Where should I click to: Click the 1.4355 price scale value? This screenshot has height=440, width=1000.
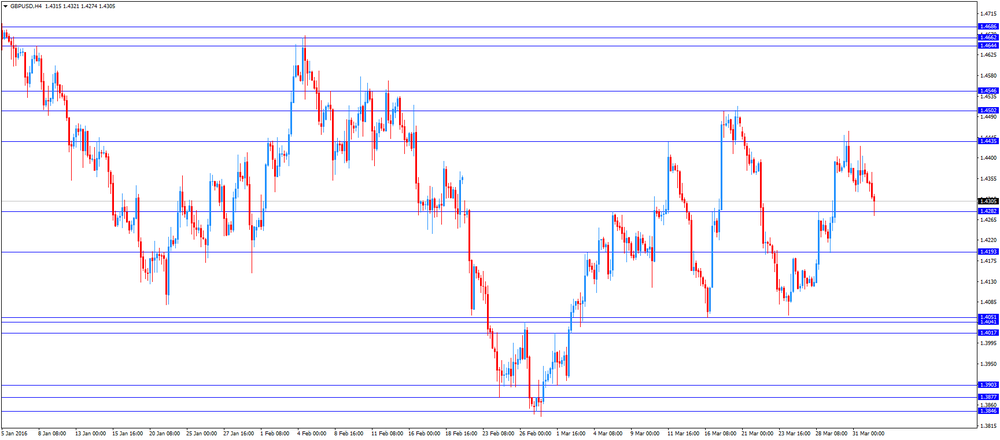989,179
